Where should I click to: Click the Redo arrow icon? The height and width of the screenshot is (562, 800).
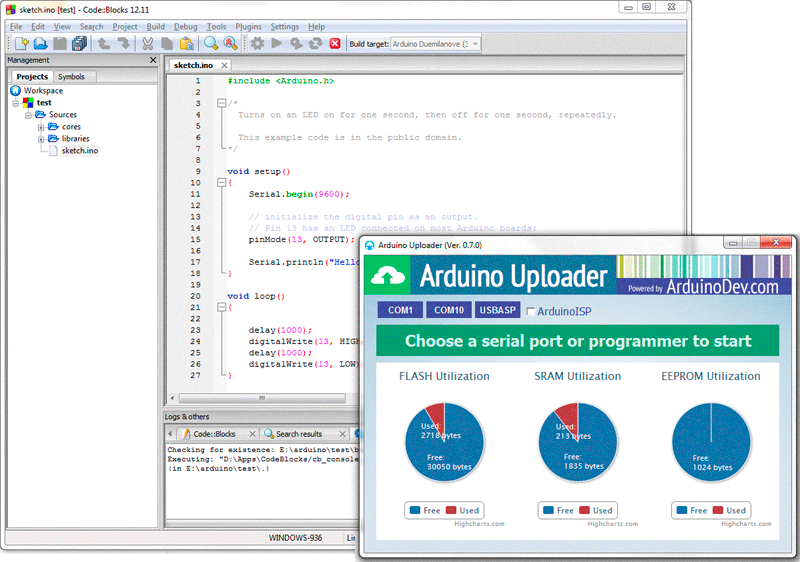(123, 44)
